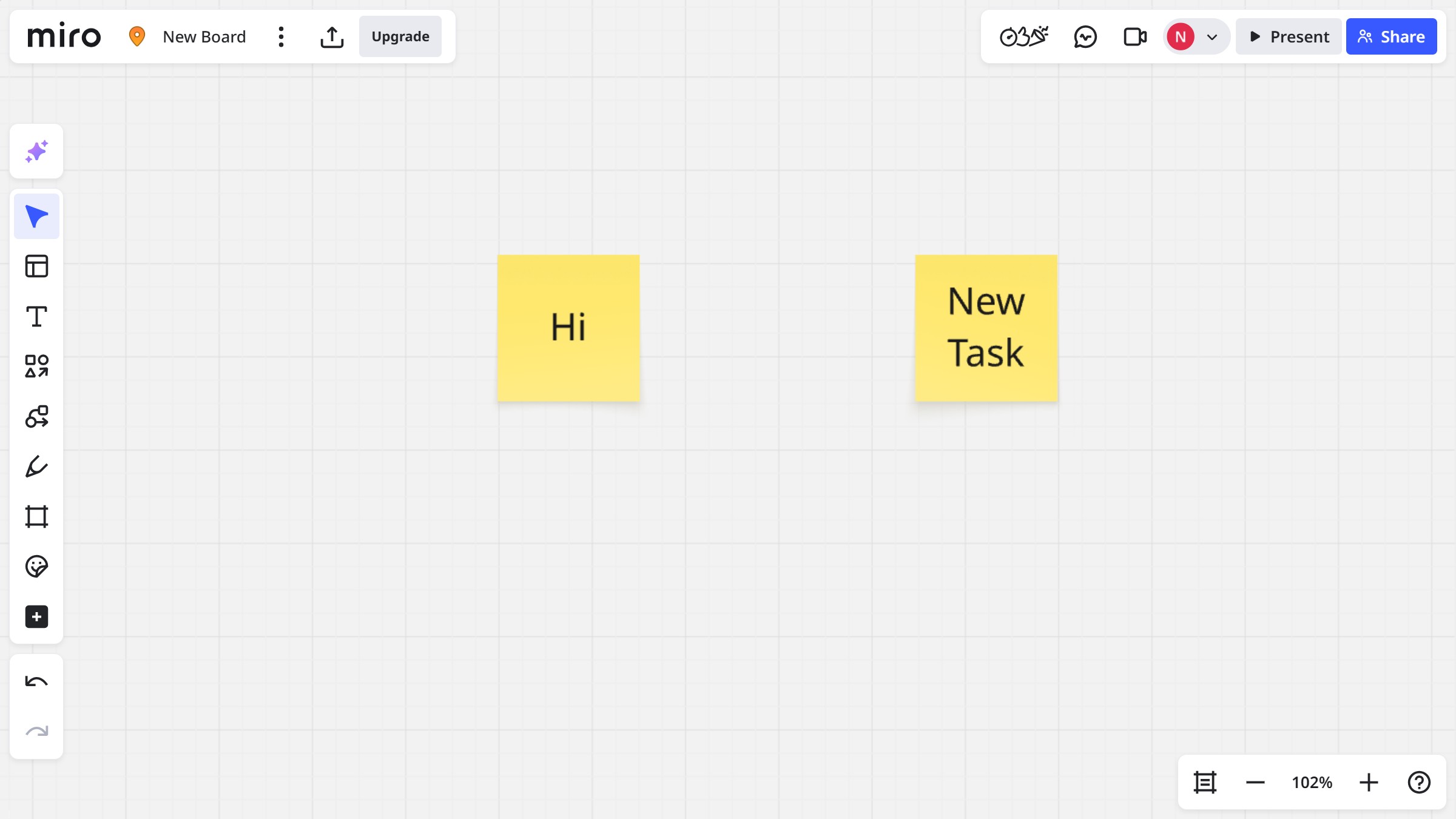Open the stickers and emojis panel

point(36,566)
